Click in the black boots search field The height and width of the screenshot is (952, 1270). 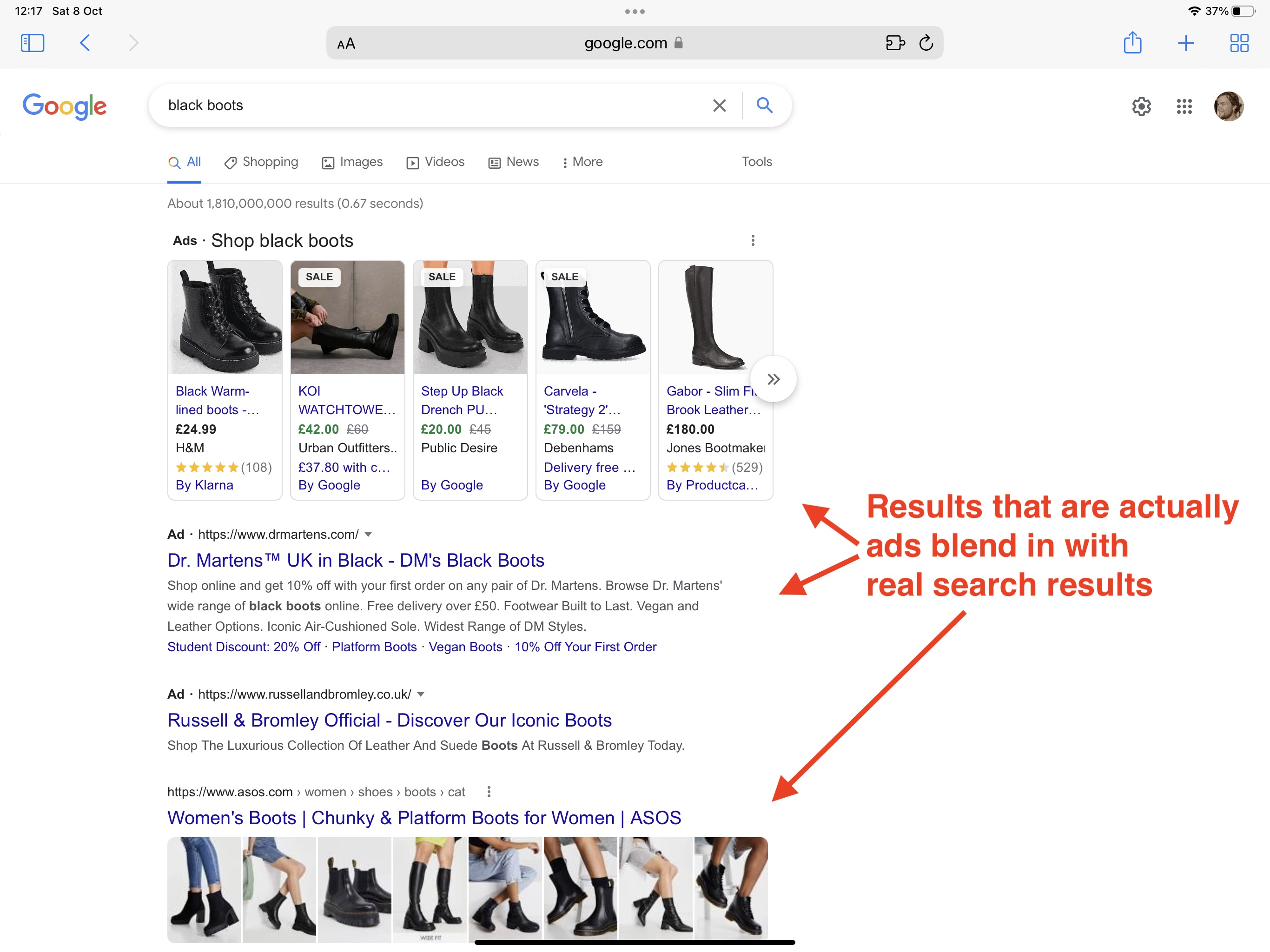[x=430, y=106]
